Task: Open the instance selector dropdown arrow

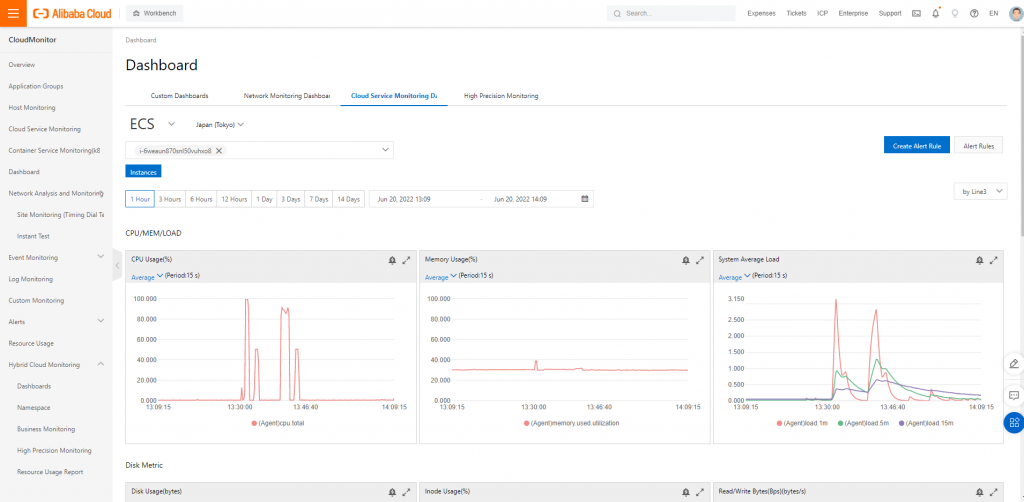Action: [x=385, y=150]
